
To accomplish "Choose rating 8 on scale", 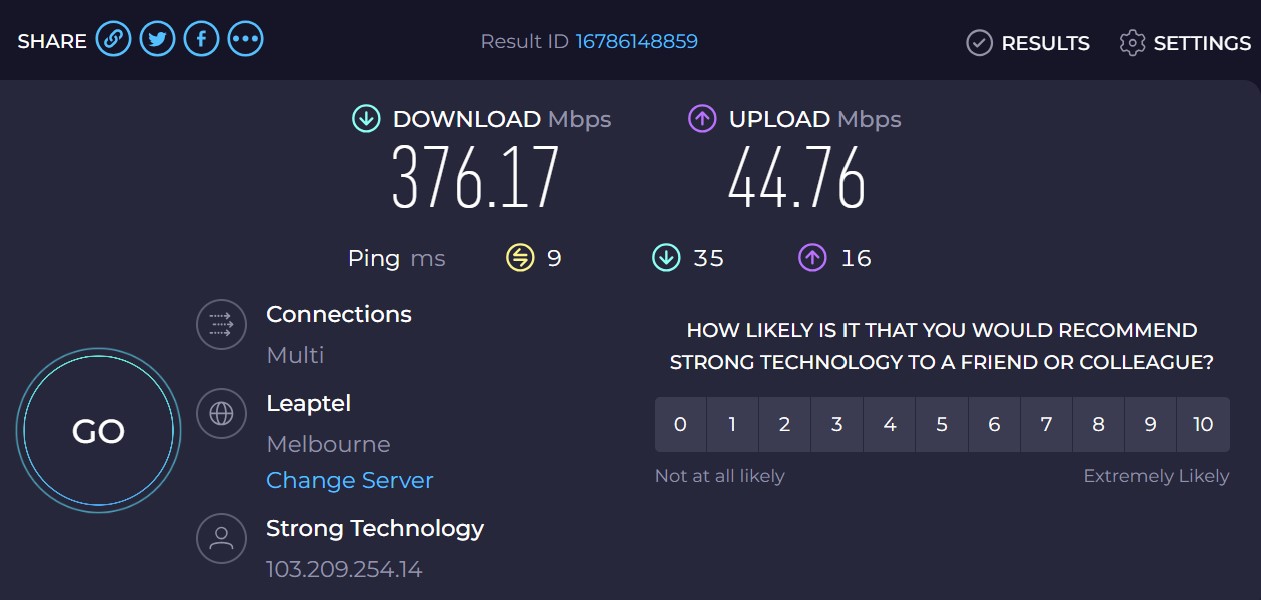I will point(1098,424).
